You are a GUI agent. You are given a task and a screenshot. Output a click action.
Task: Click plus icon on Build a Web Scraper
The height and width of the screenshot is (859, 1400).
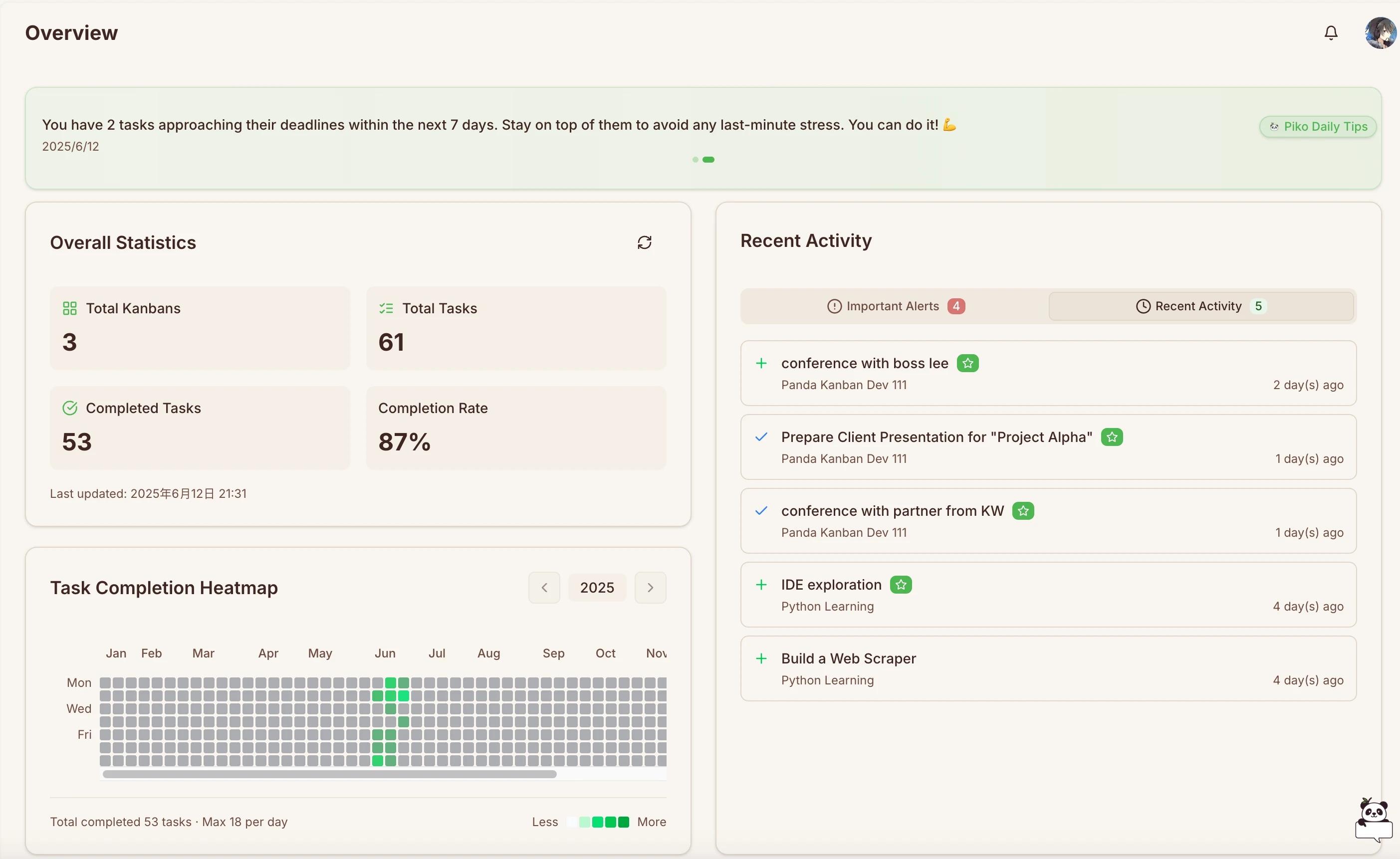click(761, 658)
